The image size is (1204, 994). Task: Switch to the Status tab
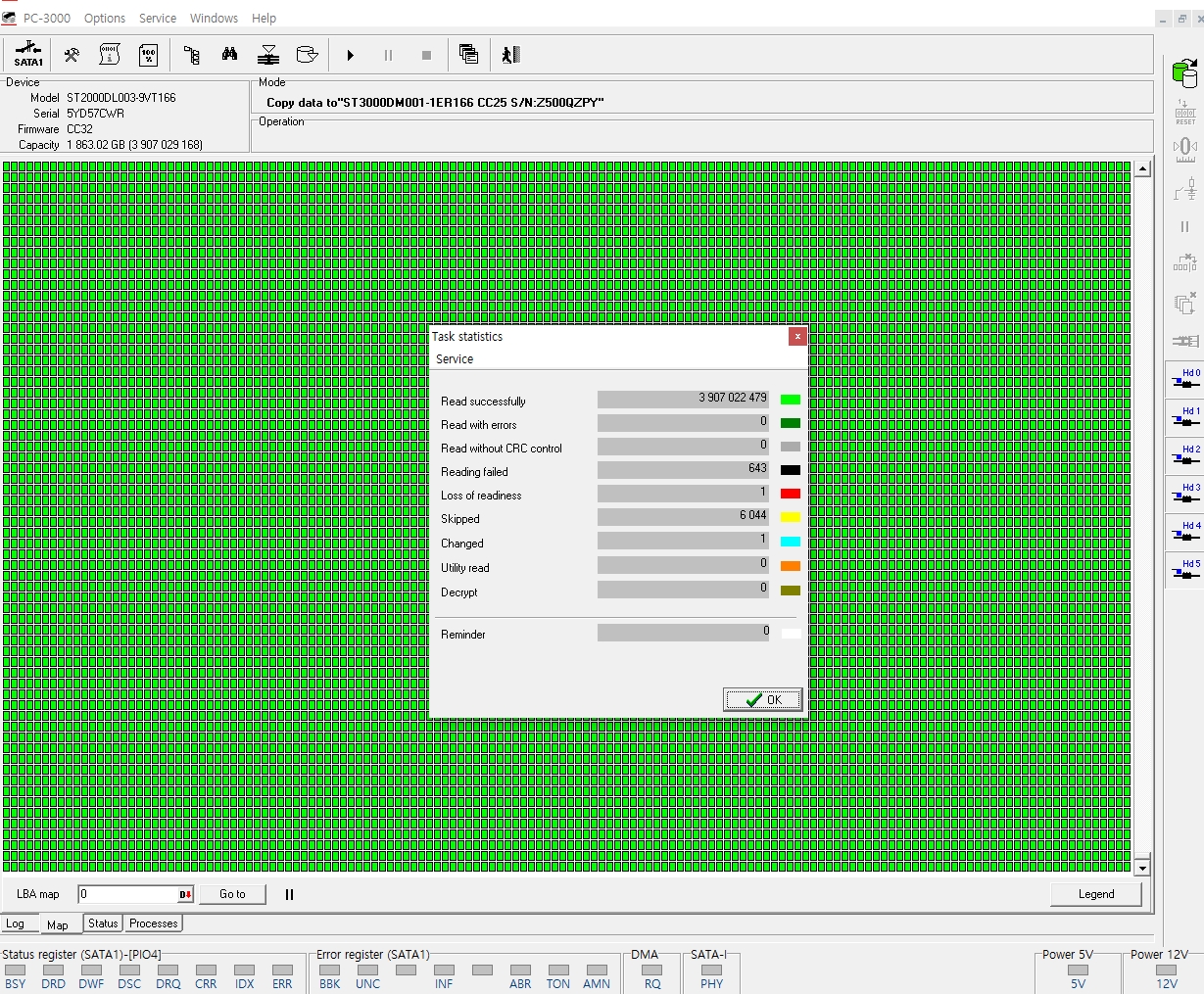(x=103, y=923)
